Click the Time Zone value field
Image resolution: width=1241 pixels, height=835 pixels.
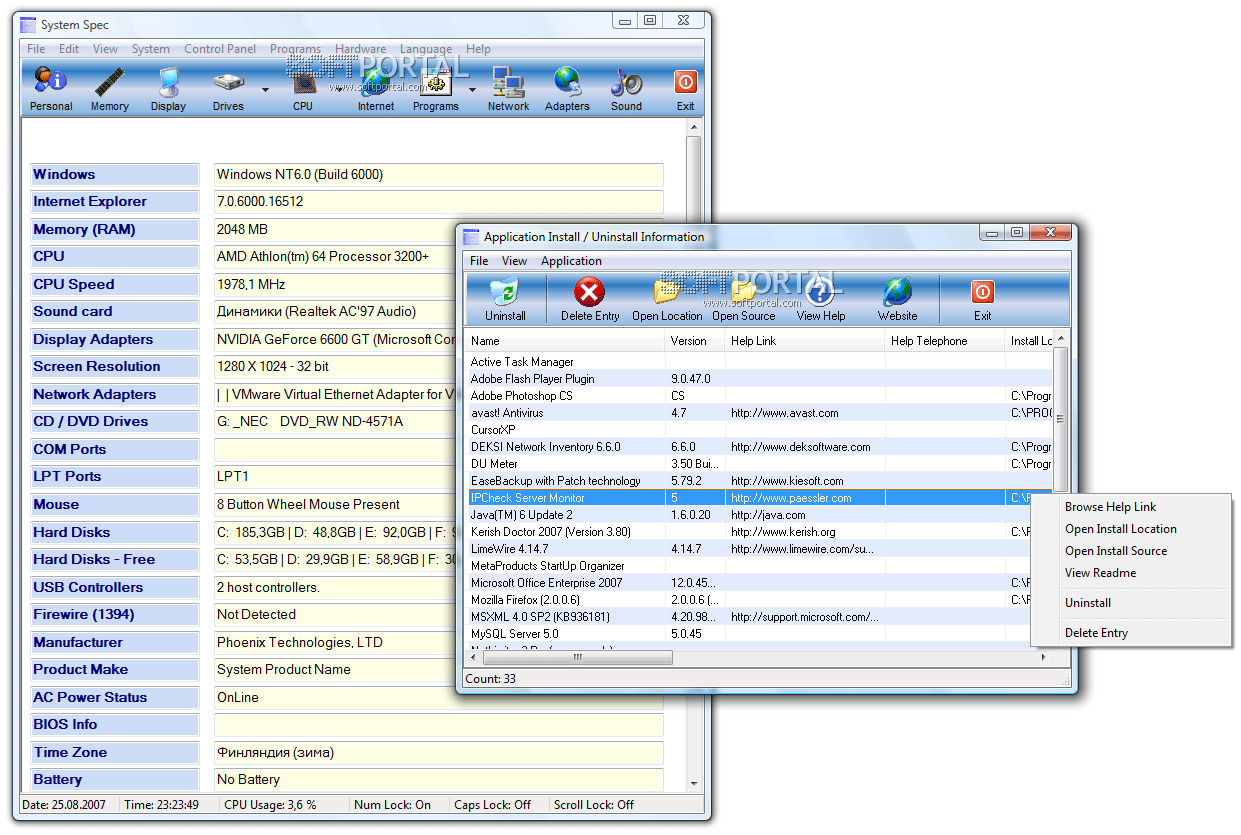[439, 752]
